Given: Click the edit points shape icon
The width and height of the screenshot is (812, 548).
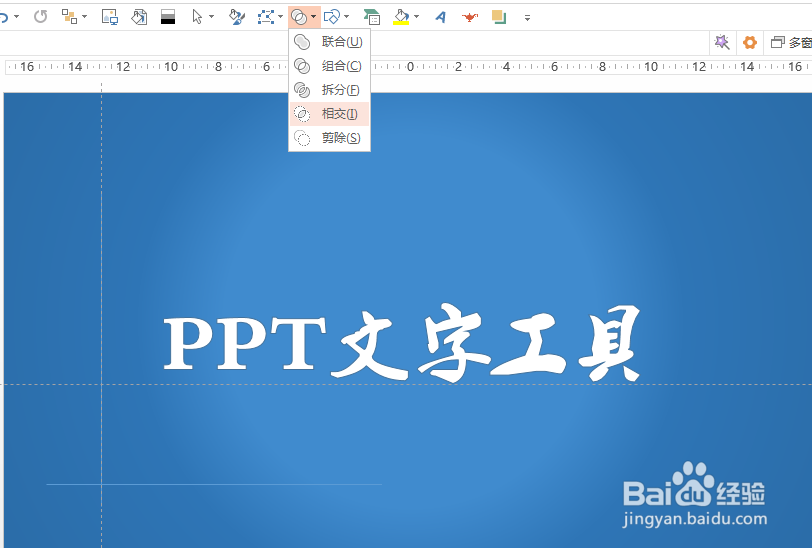Looking at the screenshot, I should click(266, 17).
